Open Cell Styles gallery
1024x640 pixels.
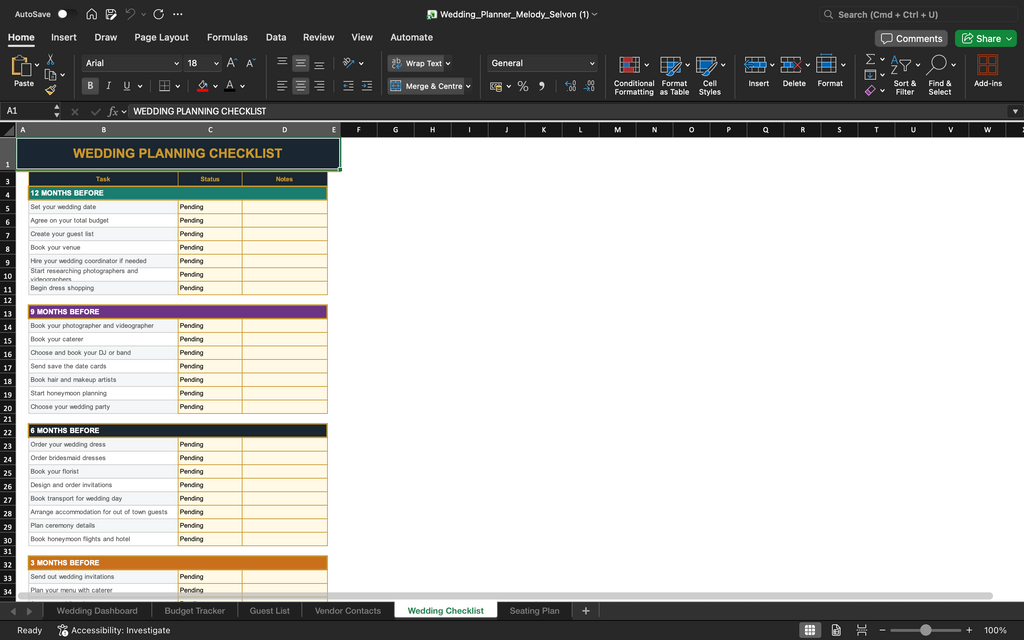click(x=710, y=76)
